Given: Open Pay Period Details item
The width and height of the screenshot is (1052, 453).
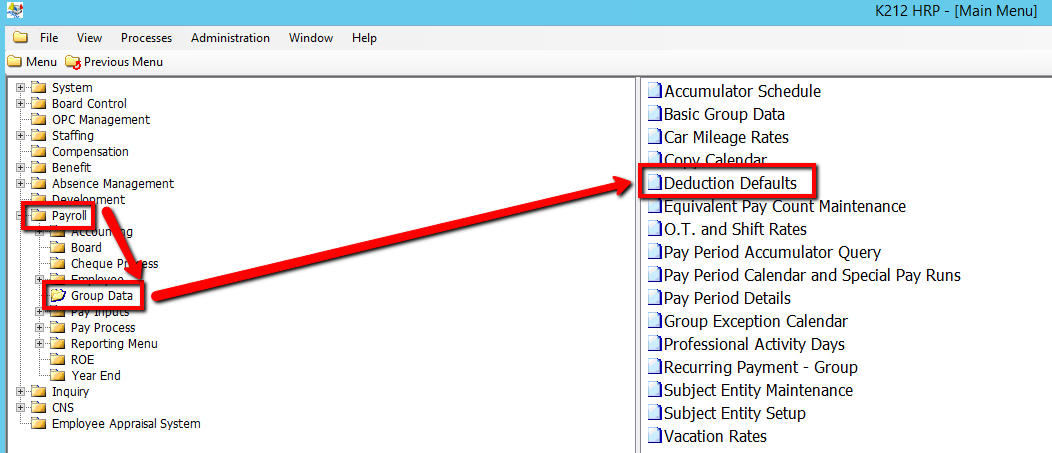Looking at the screenshot, I should (727, 298).
